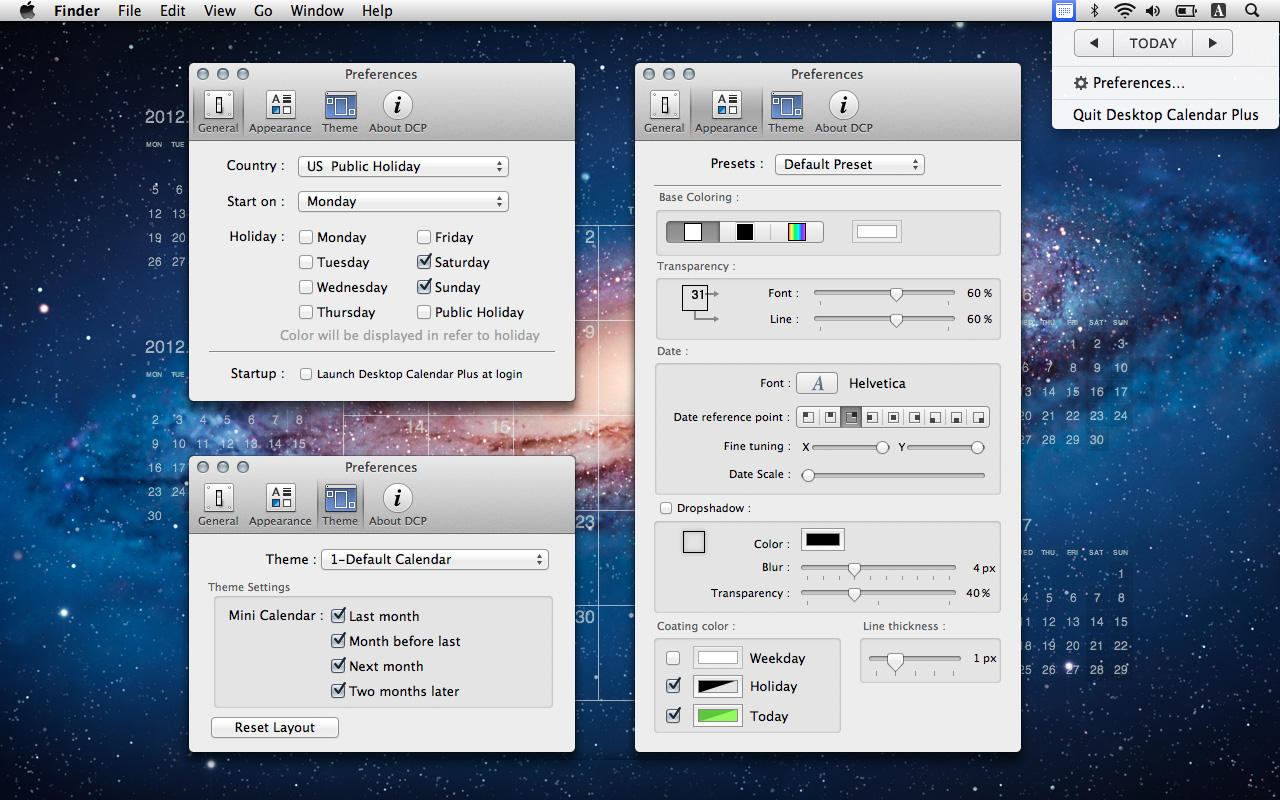Select the rainbow base coloring option
The height and width of the screenshot is (800, 1280).
(x=796, y=232)
